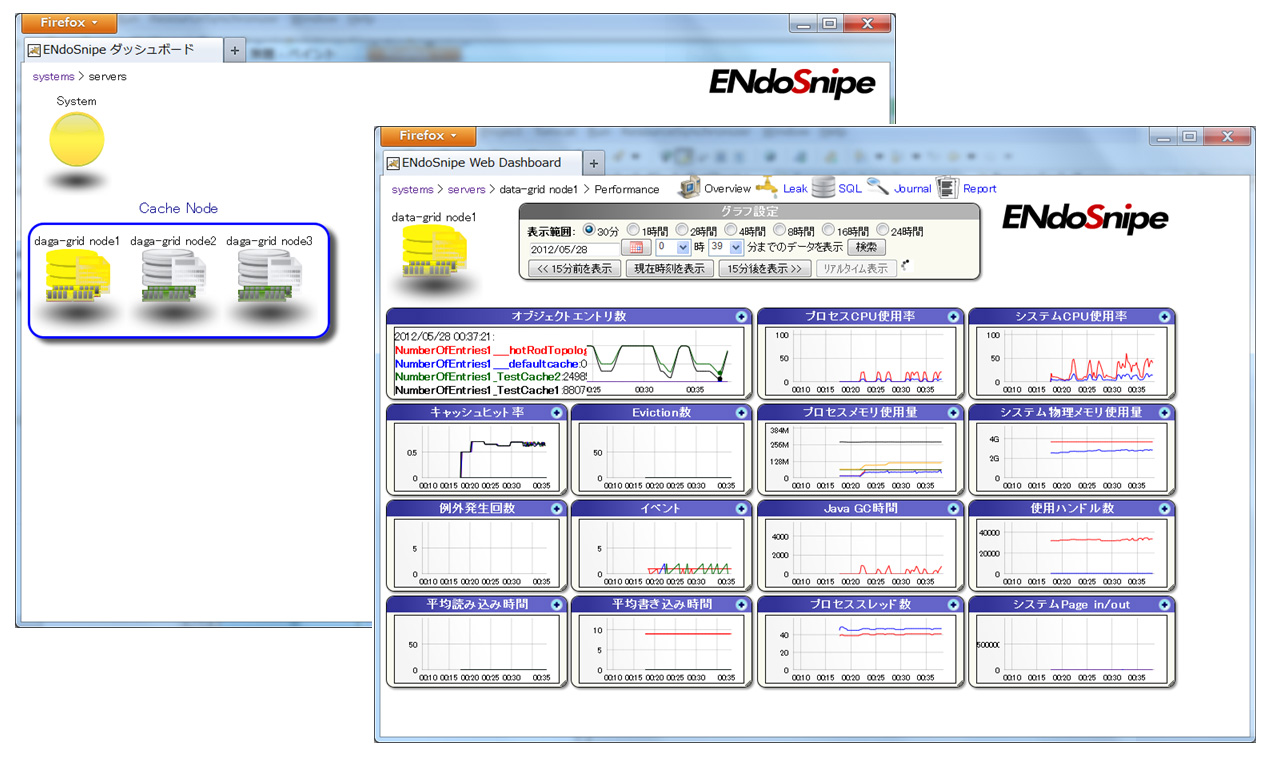Click the 検索 search button

coord(867,247)
